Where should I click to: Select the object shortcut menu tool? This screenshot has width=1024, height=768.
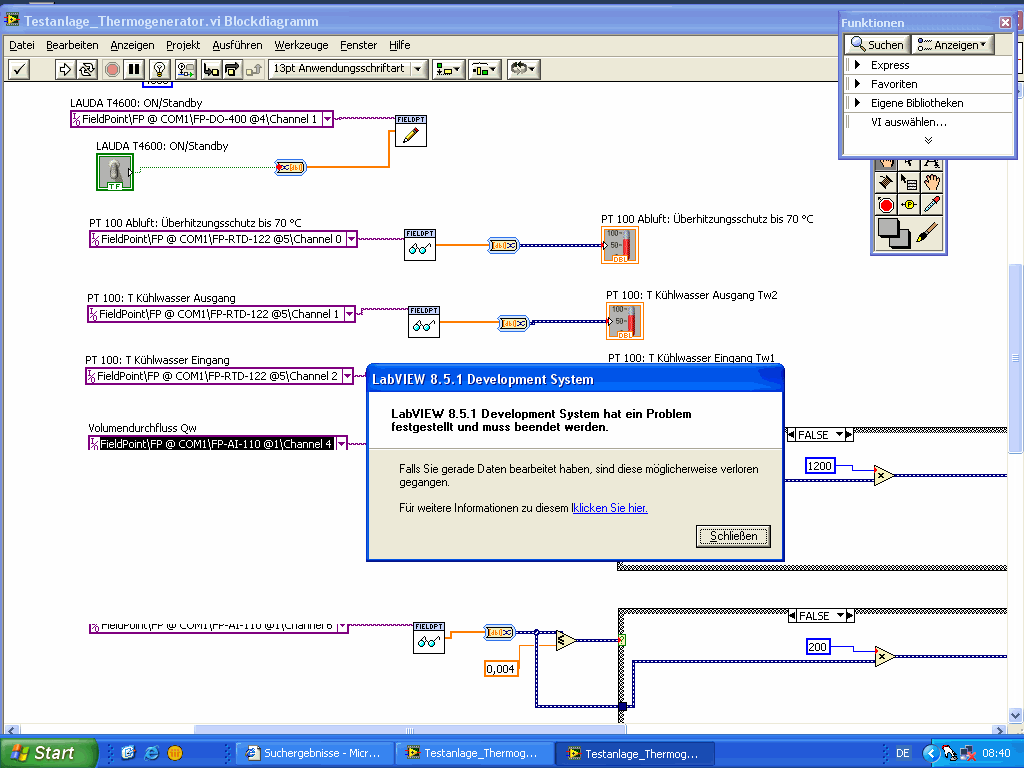pyautogui.click(x=908, y=182)
